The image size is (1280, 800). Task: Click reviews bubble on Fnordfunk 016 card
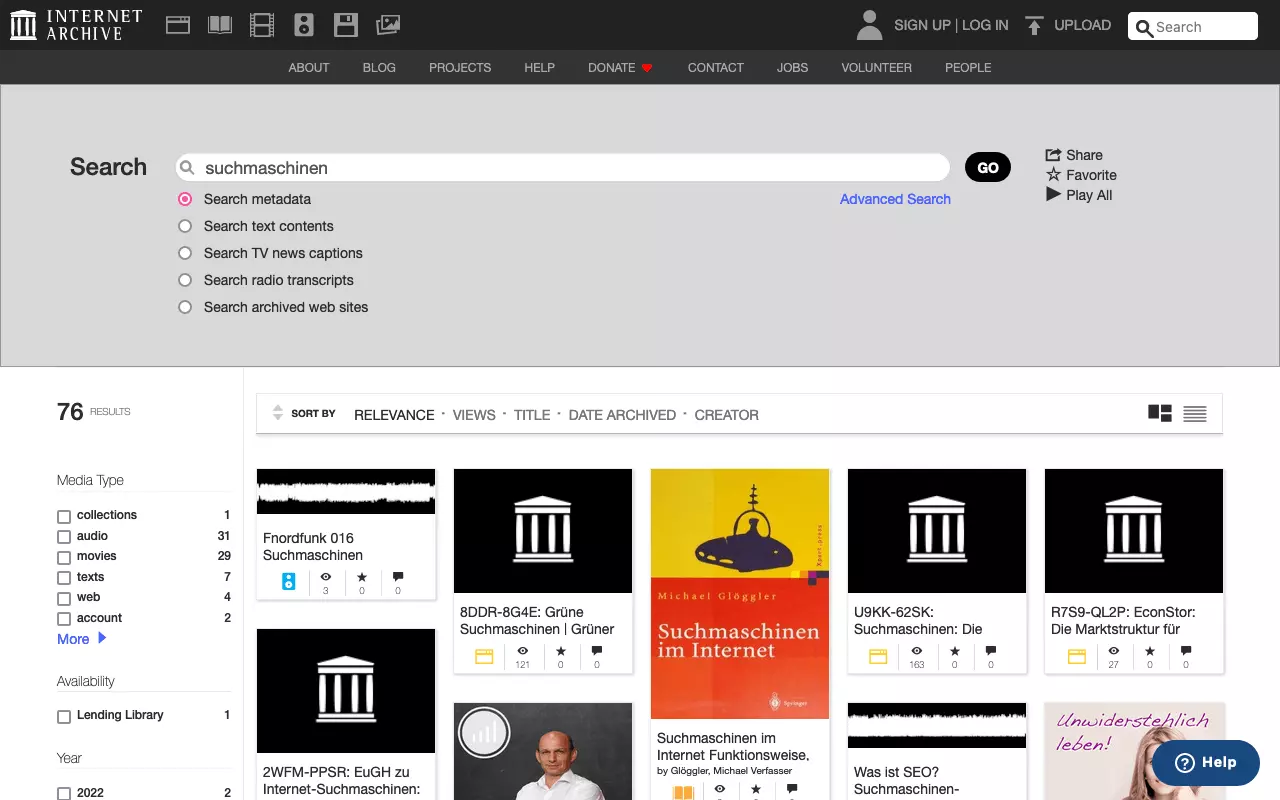click(398, 577)
